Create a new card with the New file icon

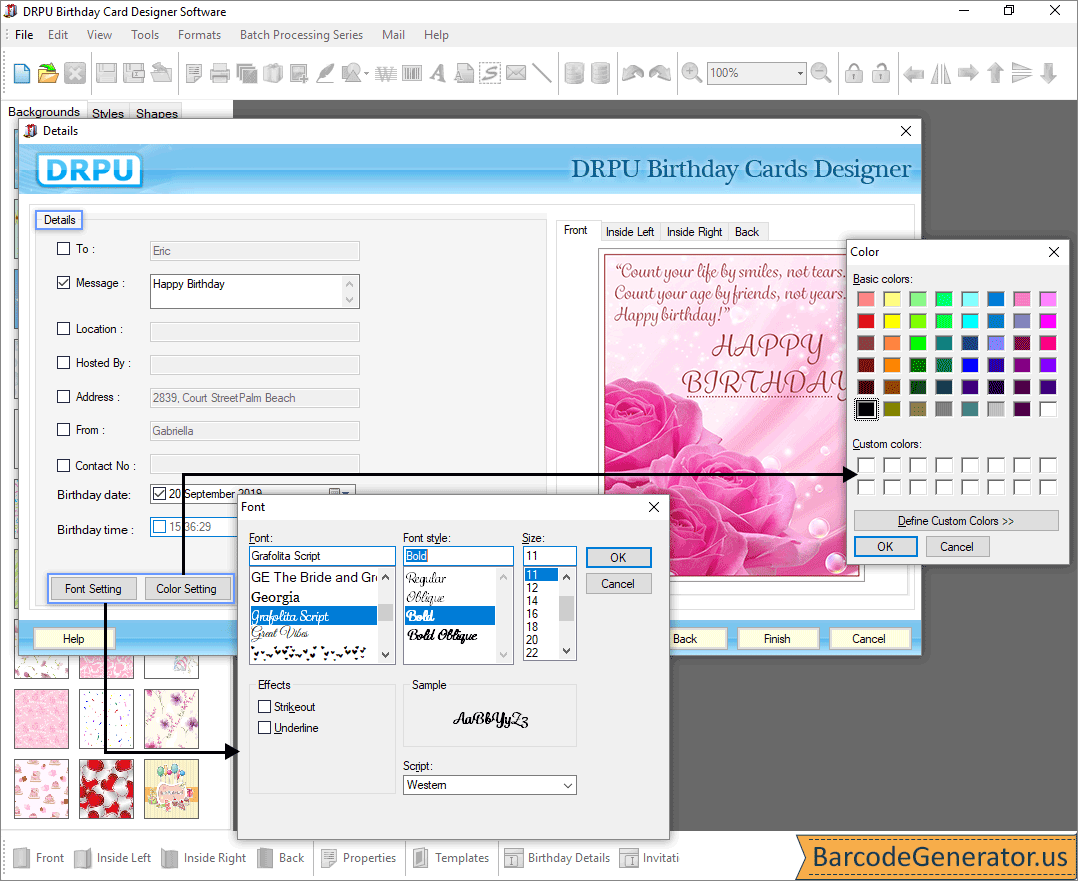[x=22, y=73]
